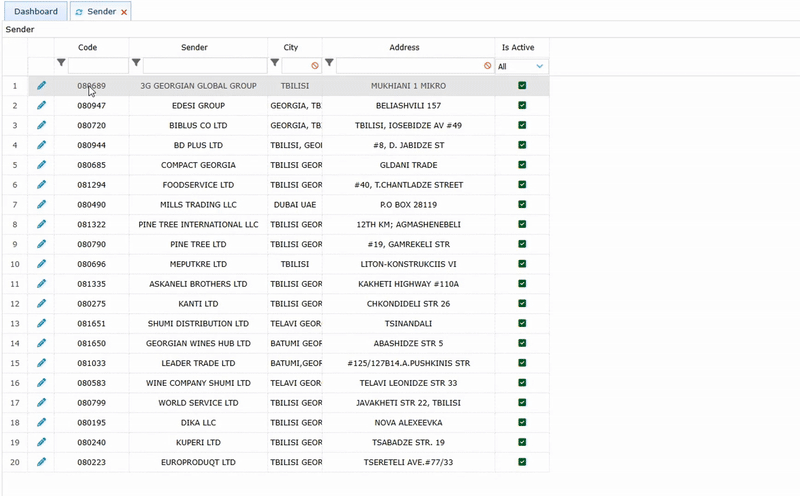Click the refresh icon on the Sender tab
800x496 pixels.
tap(79, 12)
